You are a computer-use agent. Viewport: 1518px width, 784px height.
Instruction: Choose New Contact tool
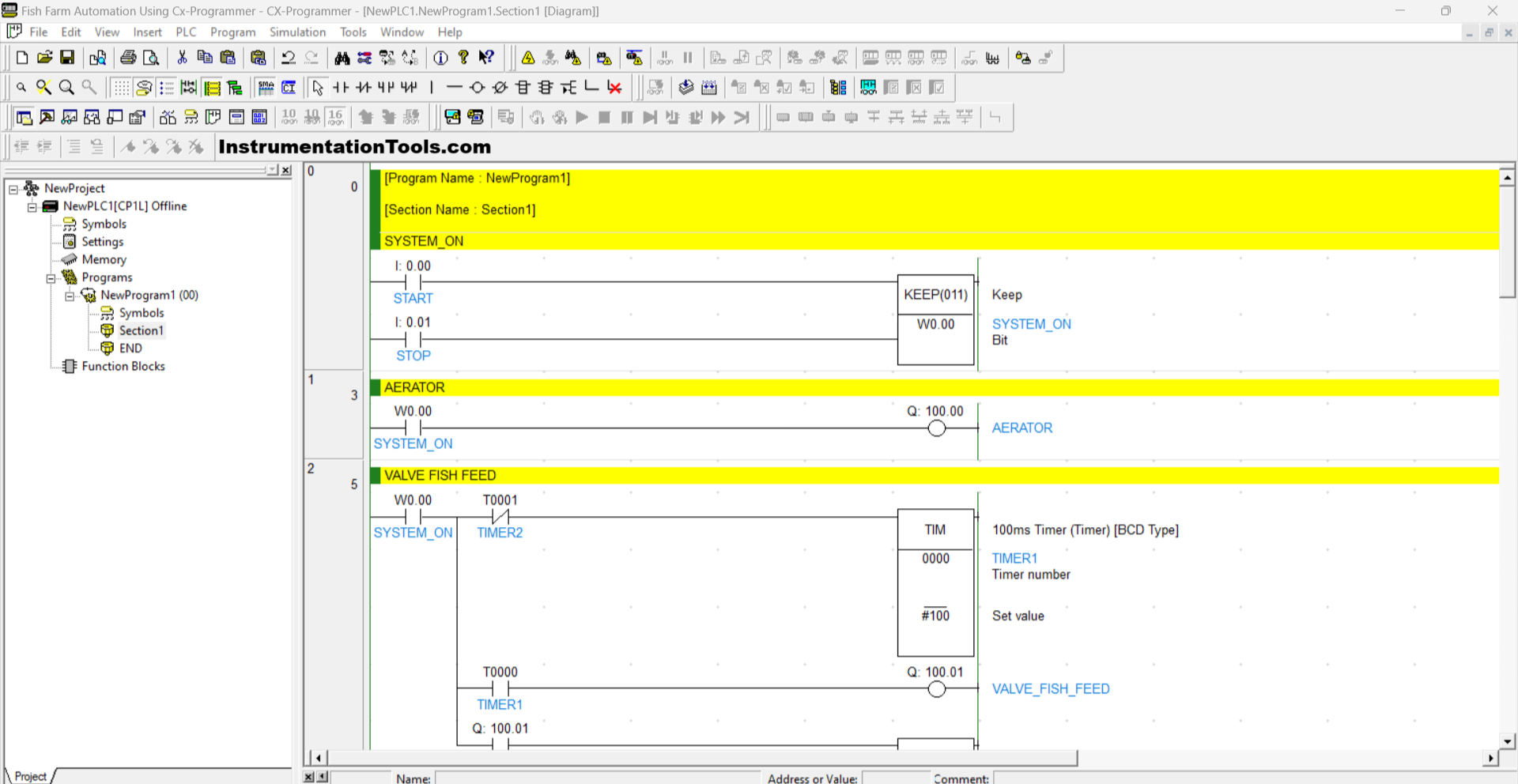point(341,88)
